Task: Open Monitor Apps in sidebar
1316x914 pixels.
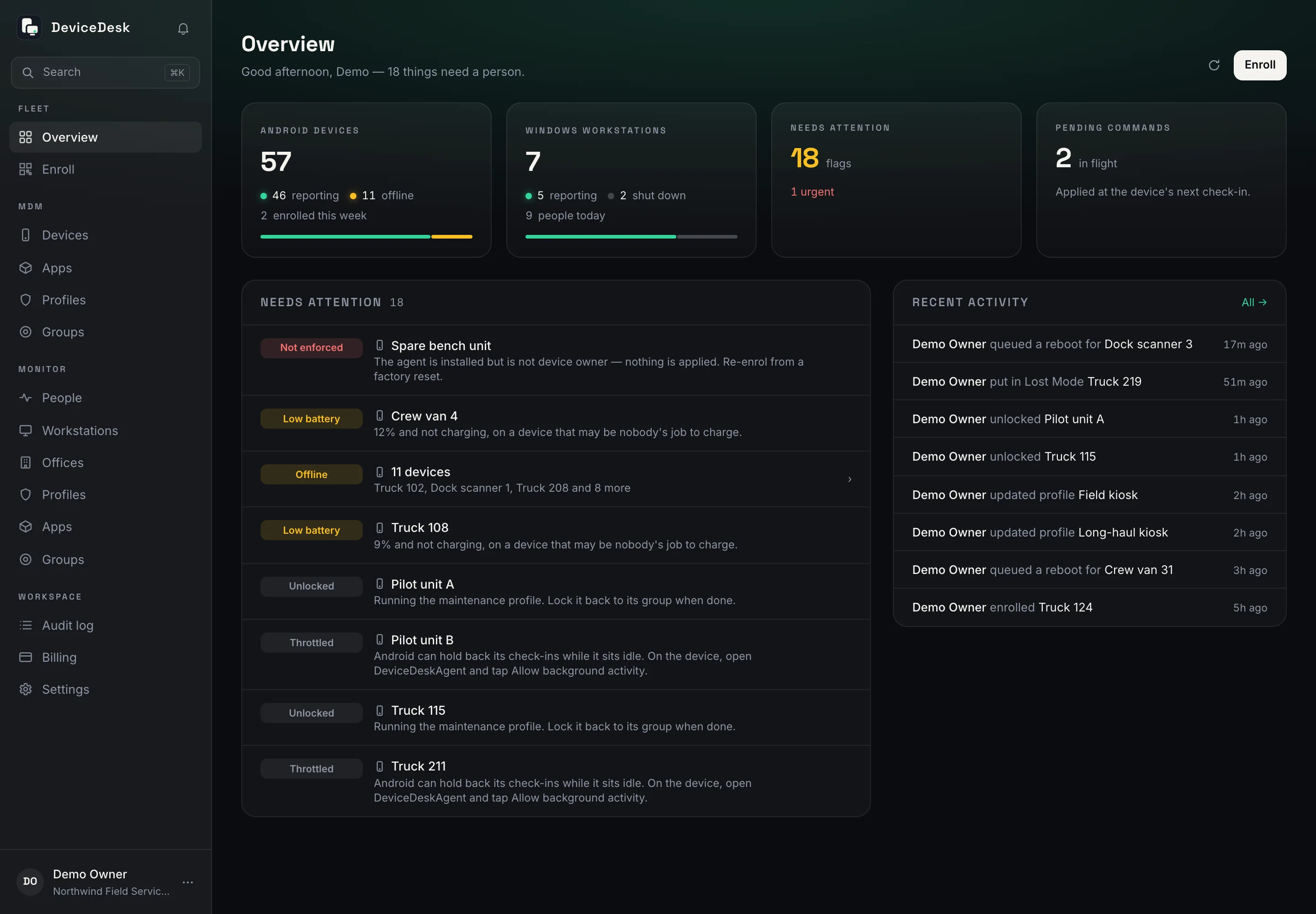Action: (106, 526)
